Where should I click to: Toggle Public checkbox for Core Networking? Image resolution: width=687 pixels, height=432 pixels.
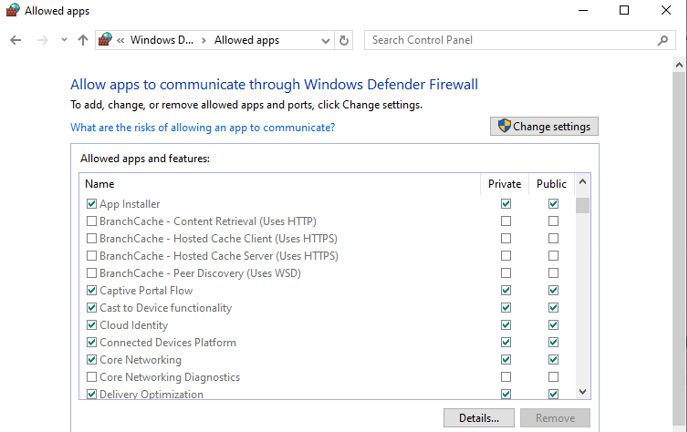[x=553, y=360]
